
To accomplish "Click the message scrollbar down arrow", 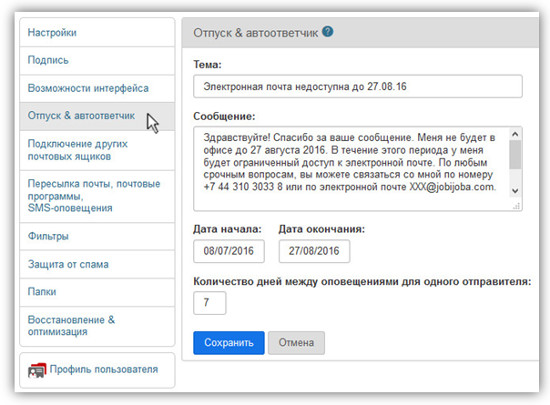I will [x=515, y=191].
